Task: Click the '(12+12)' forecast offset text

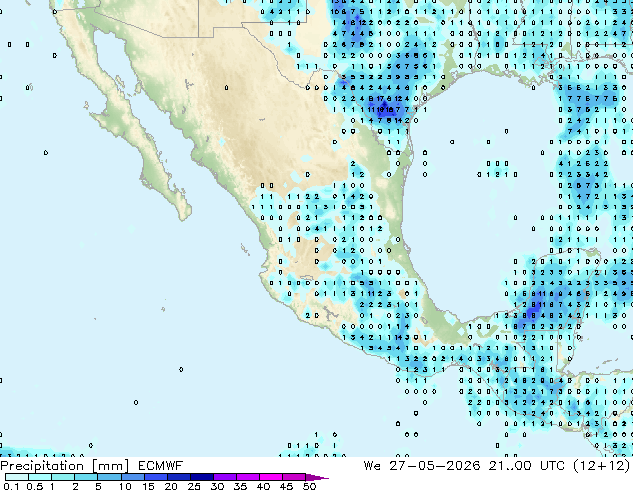Action: (602, 466)
